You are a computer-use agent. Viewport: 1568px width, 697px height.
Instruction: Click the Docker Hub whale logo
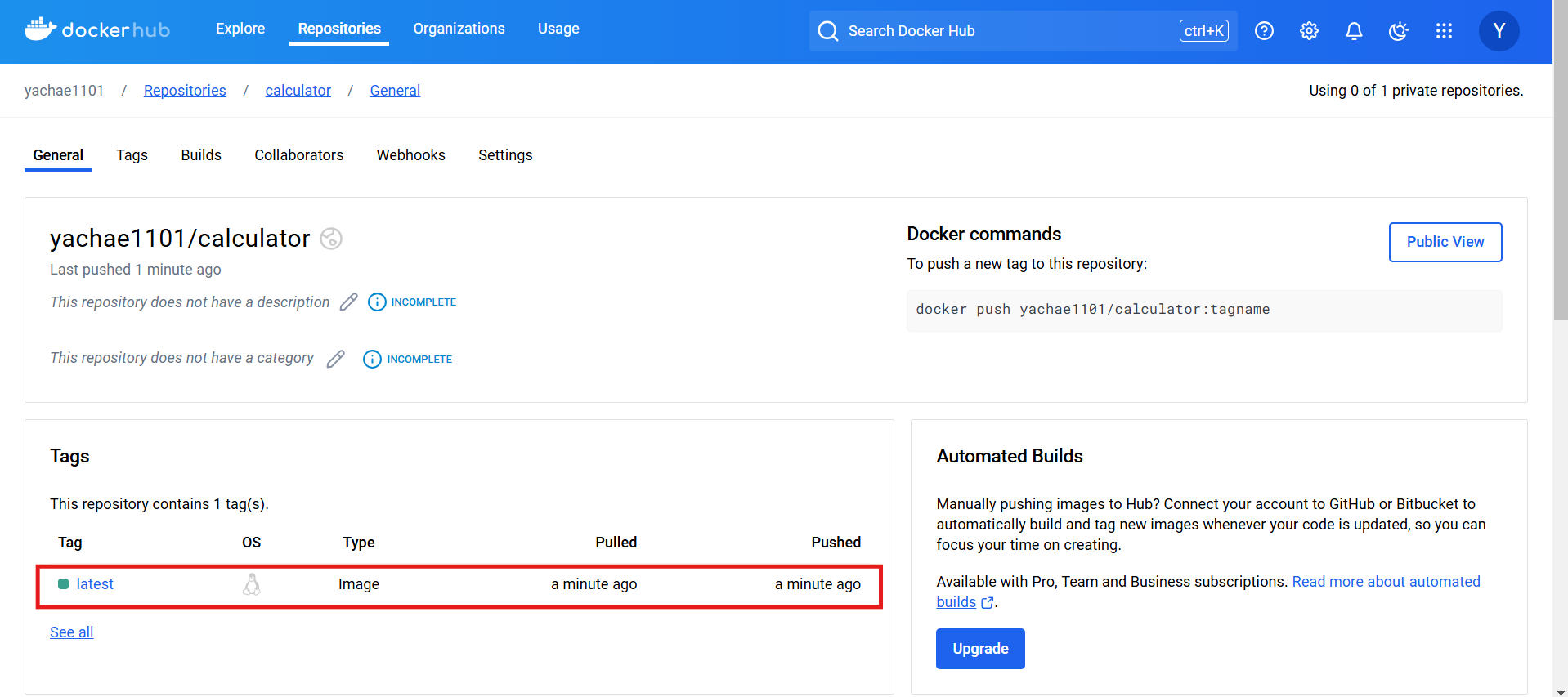point(97,30)
